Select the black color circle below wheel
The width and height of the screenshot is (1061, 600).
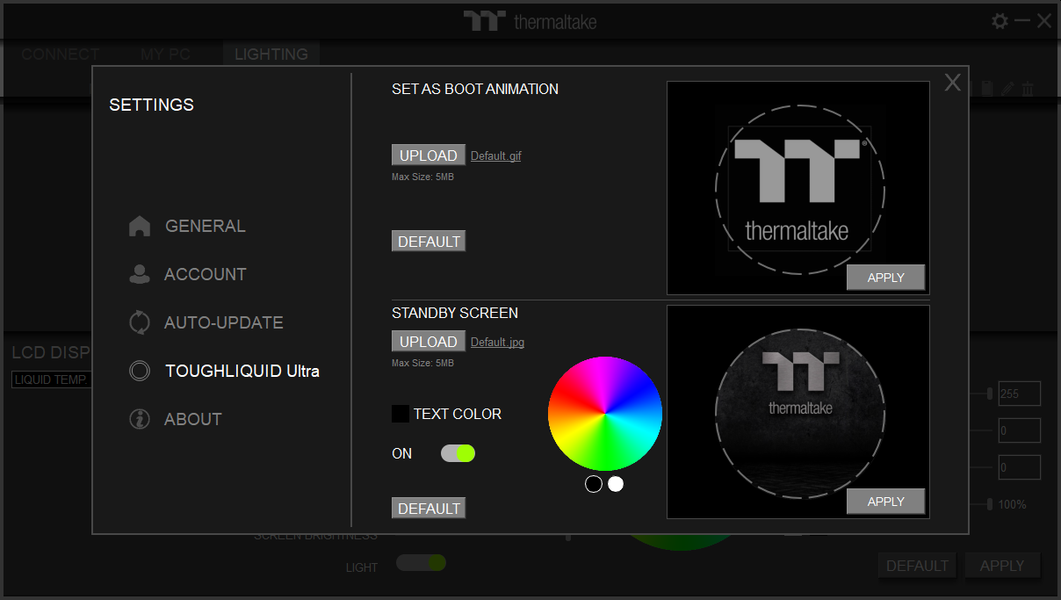pos(593,484)
